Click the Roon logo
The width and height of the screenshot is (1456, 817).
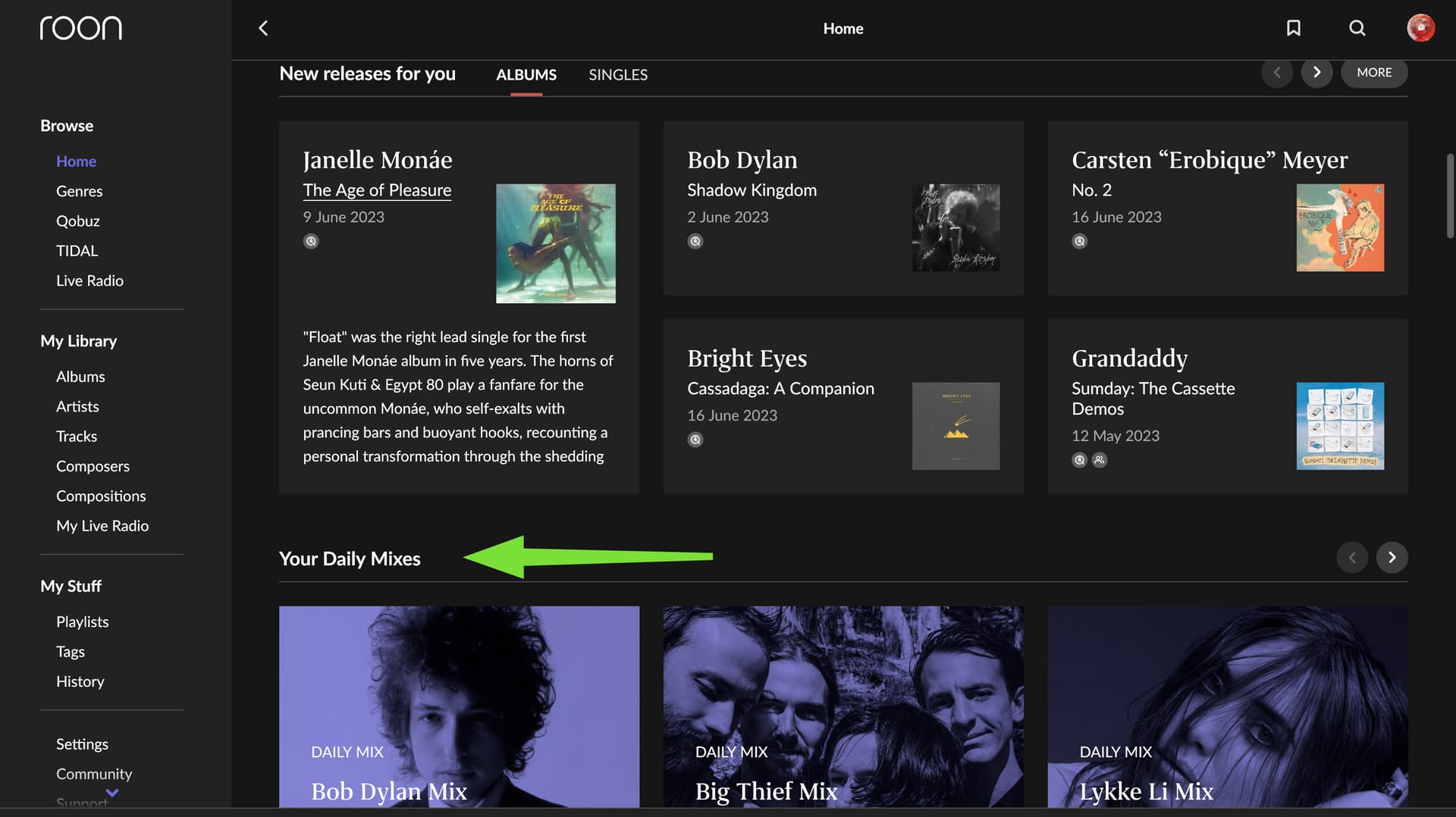pyautogui.click(x=80, y=28)
